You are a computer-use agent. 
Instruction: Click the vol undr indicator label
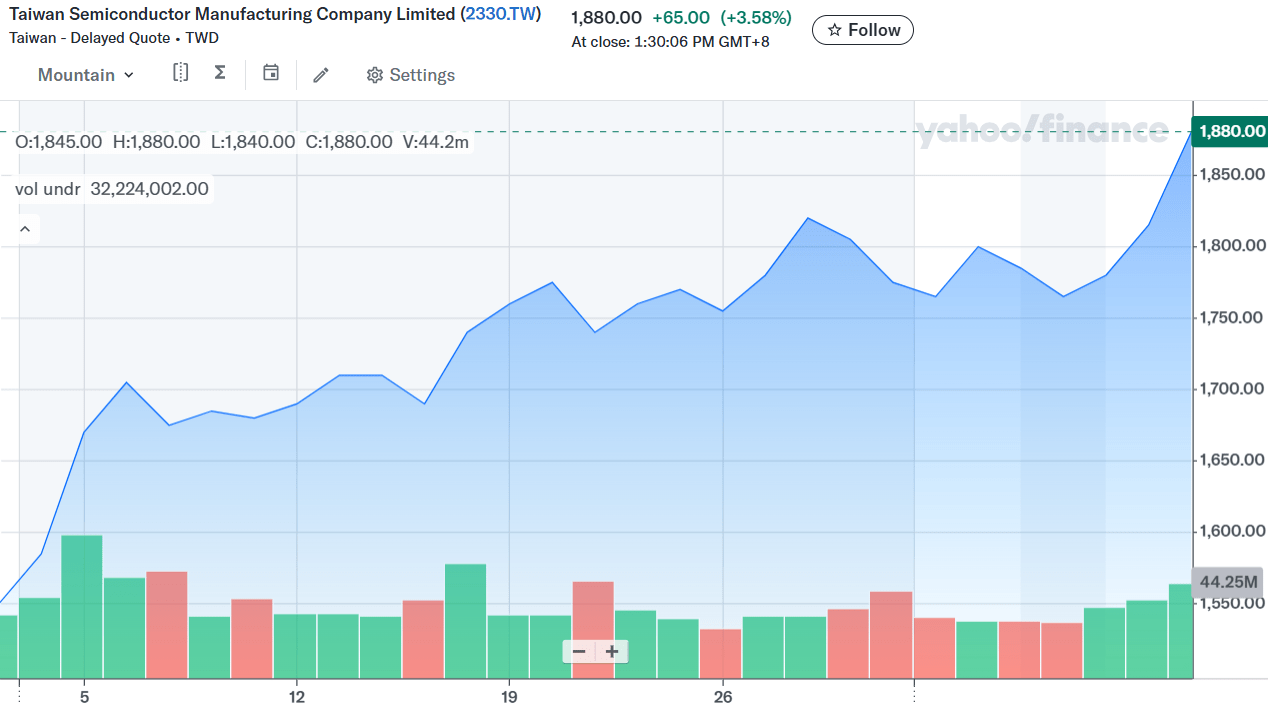tap(48, 189)
